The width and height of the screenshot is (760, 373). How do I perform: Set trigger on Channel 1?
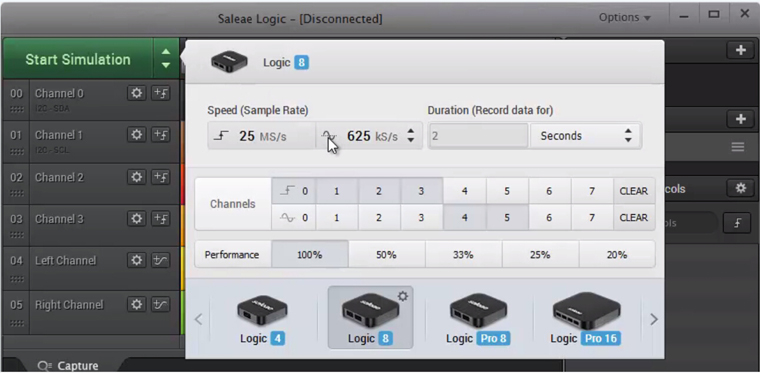(160, 135)
